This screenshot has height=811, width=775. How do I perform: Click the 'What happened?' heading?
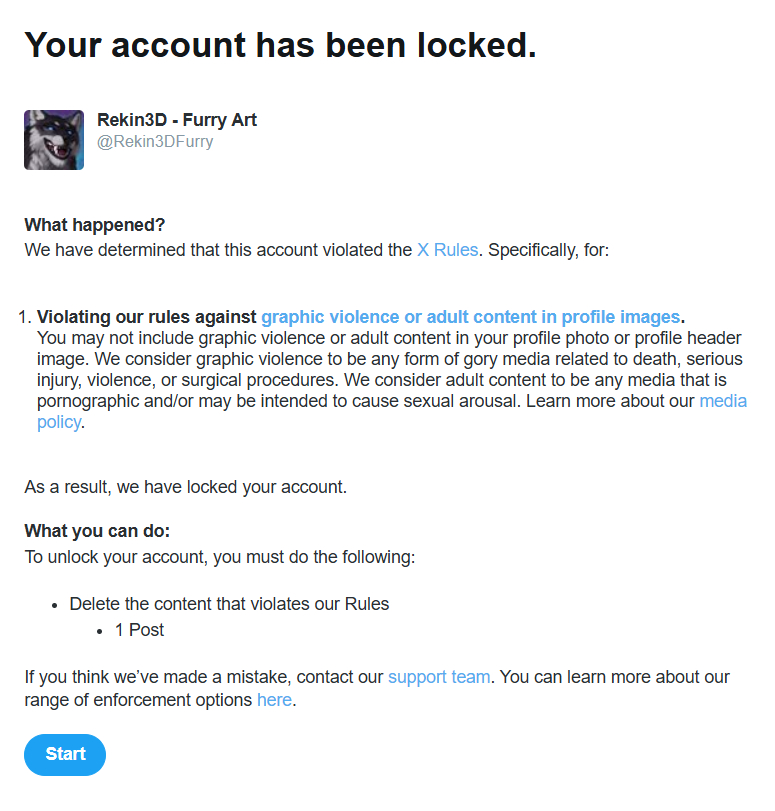coord(95,225)
